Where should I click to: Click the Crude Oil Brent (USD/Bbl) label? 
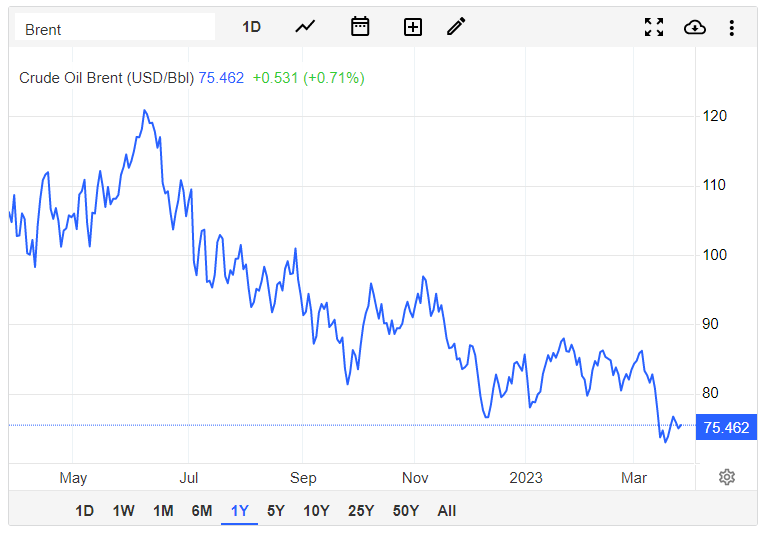tap(106, 78)
